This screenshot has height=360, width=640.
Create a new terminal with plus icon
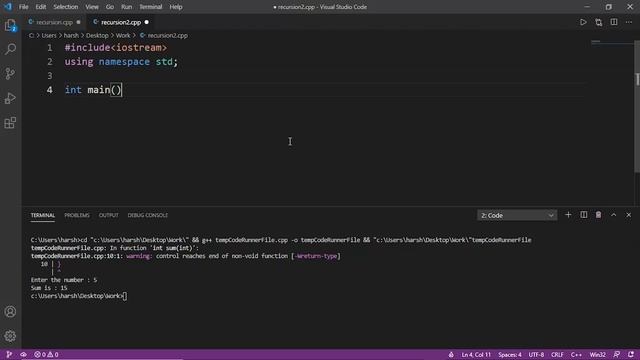click(x=568, y=215)
